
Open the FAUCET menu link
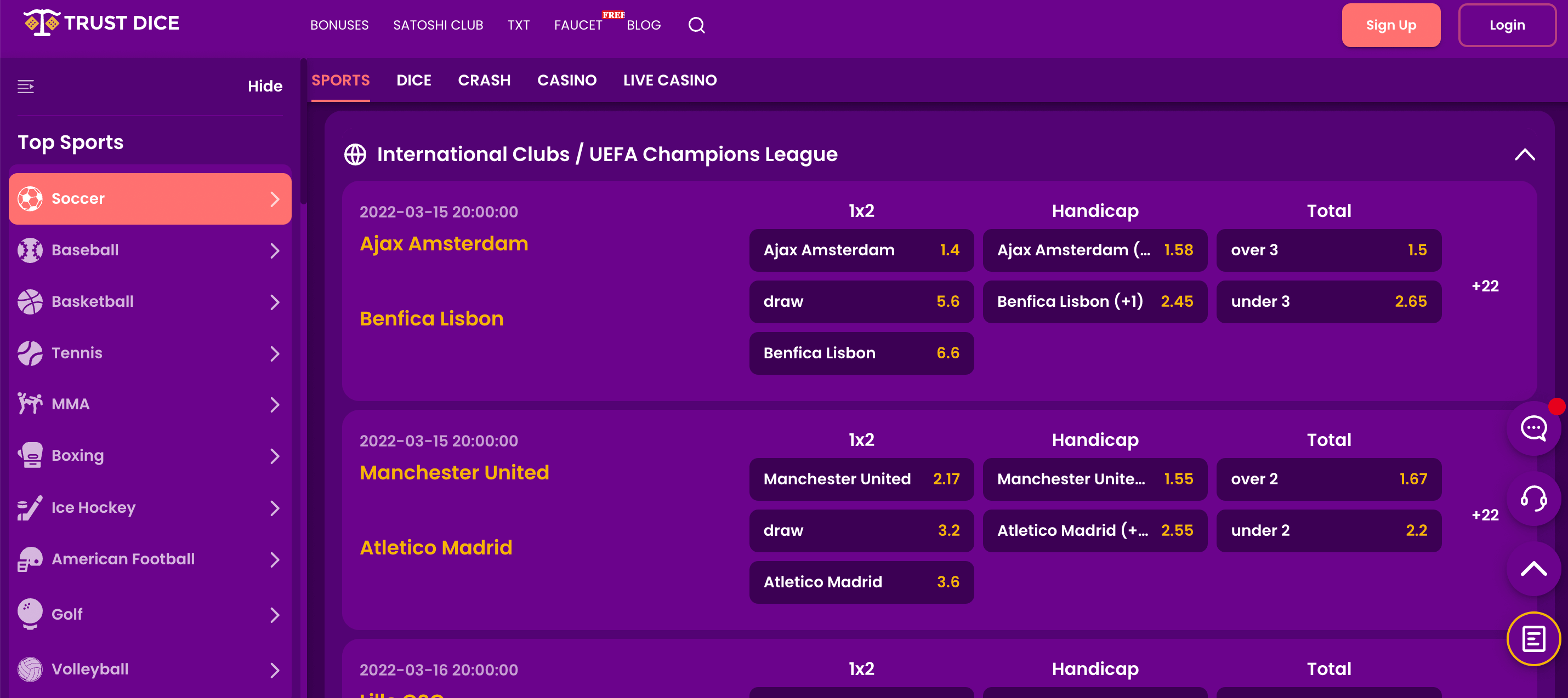tap(578, 25)
